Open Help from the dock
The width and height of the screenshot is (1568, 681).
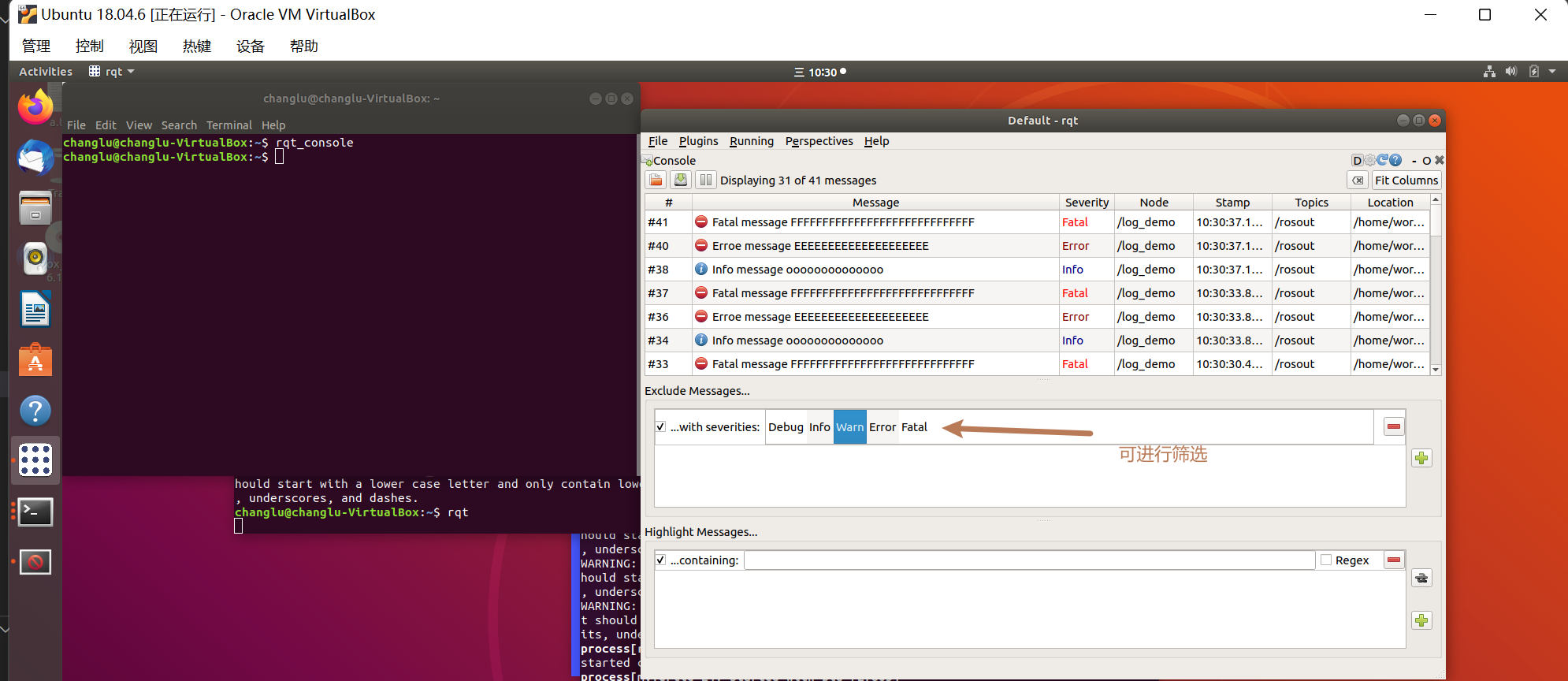pyautogui.click(x=35, y=410)
